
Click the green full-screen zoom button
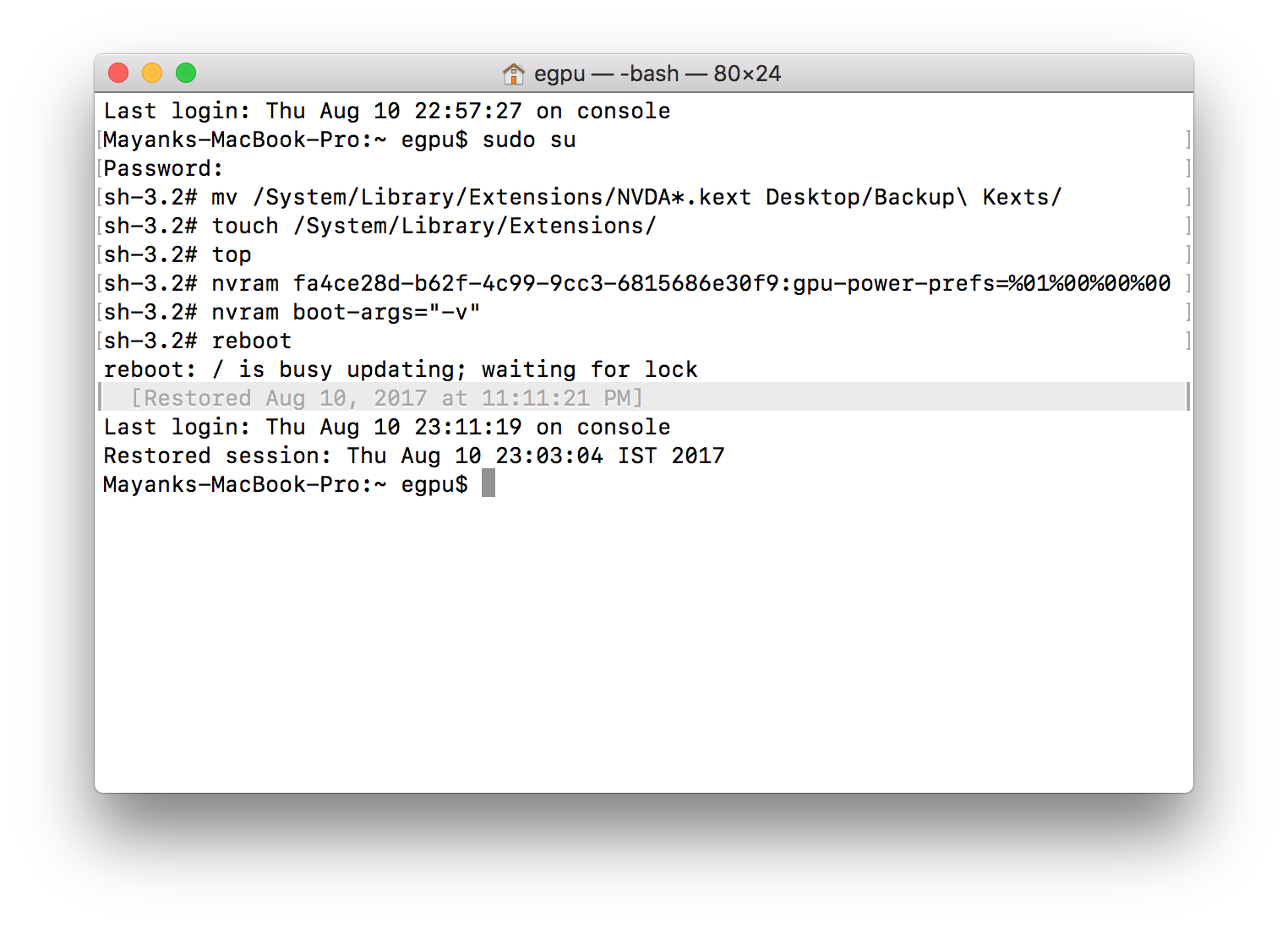point(186,73)
